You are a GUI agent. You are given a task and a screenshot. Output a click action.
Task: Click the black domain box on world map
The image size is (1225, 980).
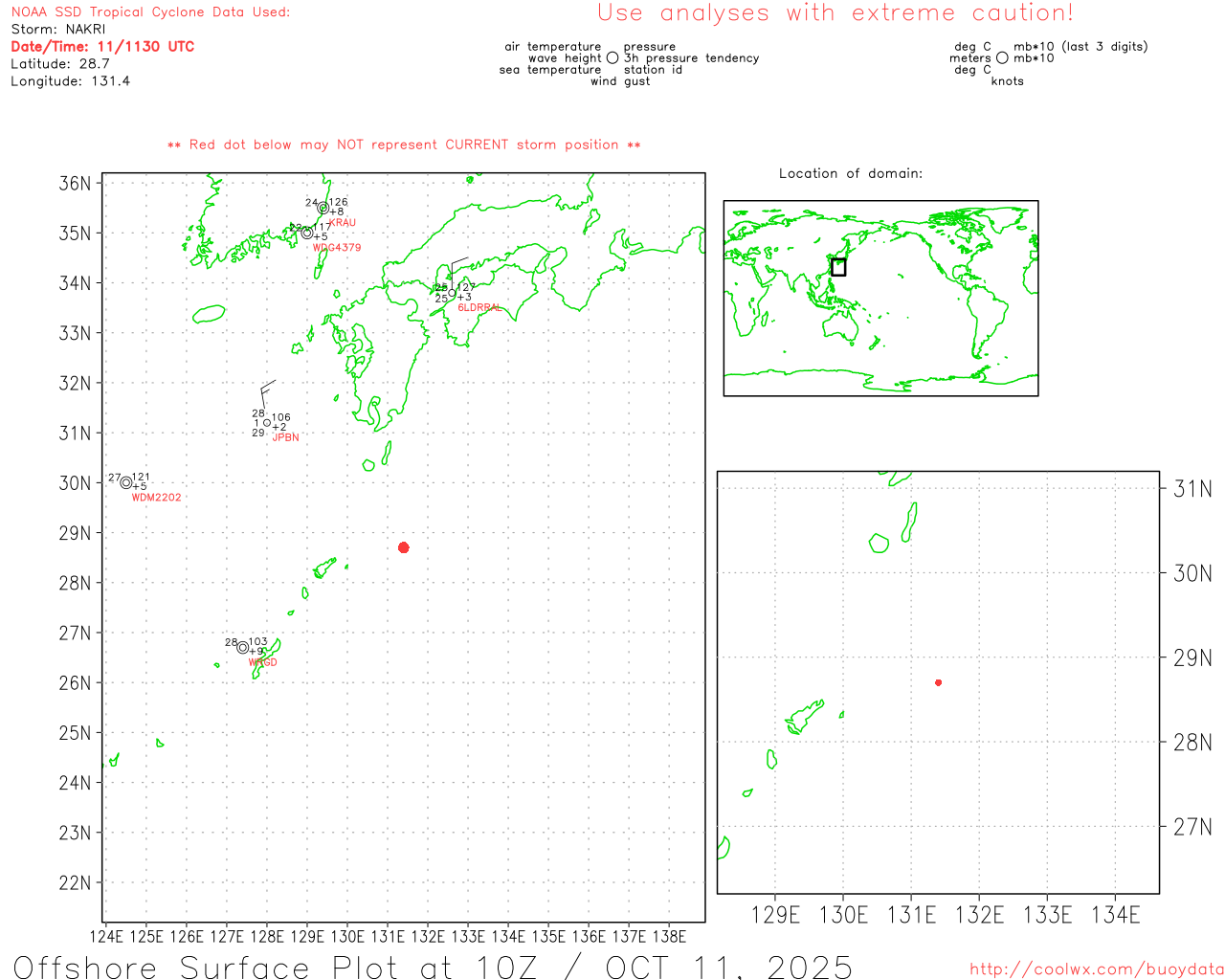[x=838, y=267]
